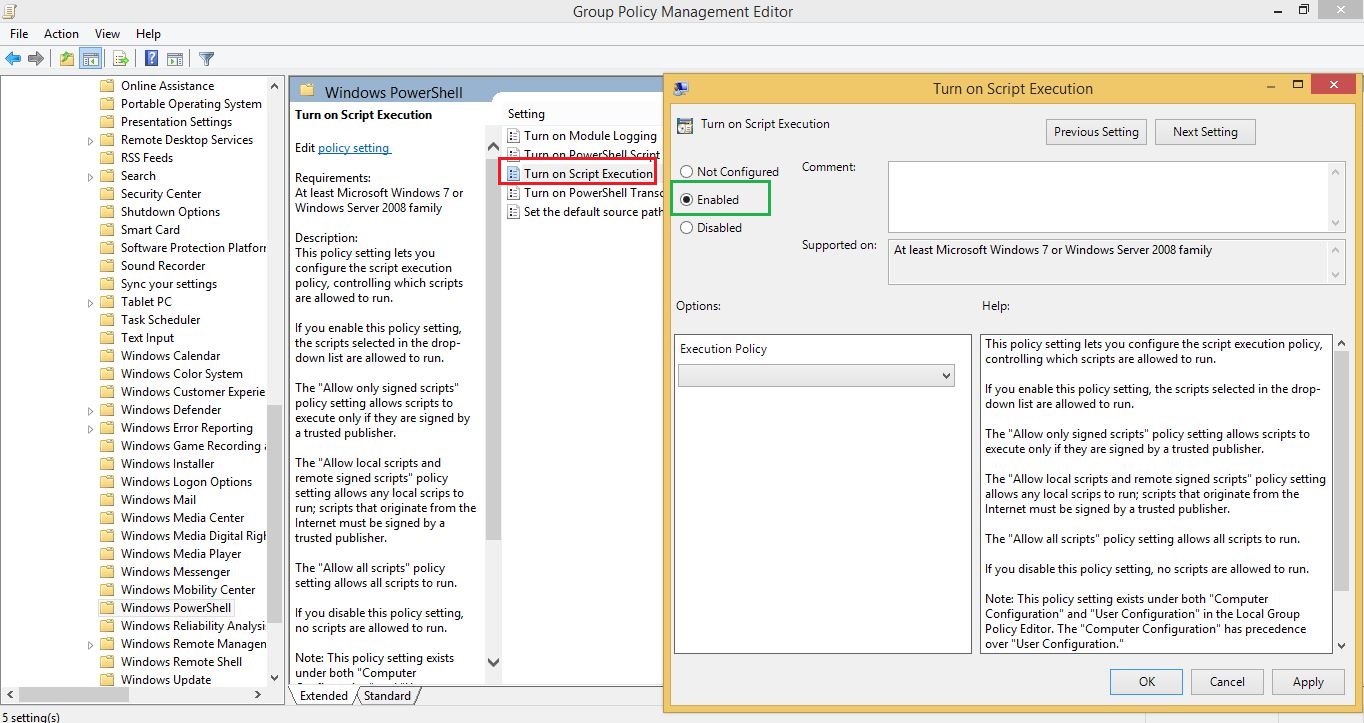Click the Export List toolbar icon
The height and width of the screenshot is (723, 1364).
click(120, 59)
